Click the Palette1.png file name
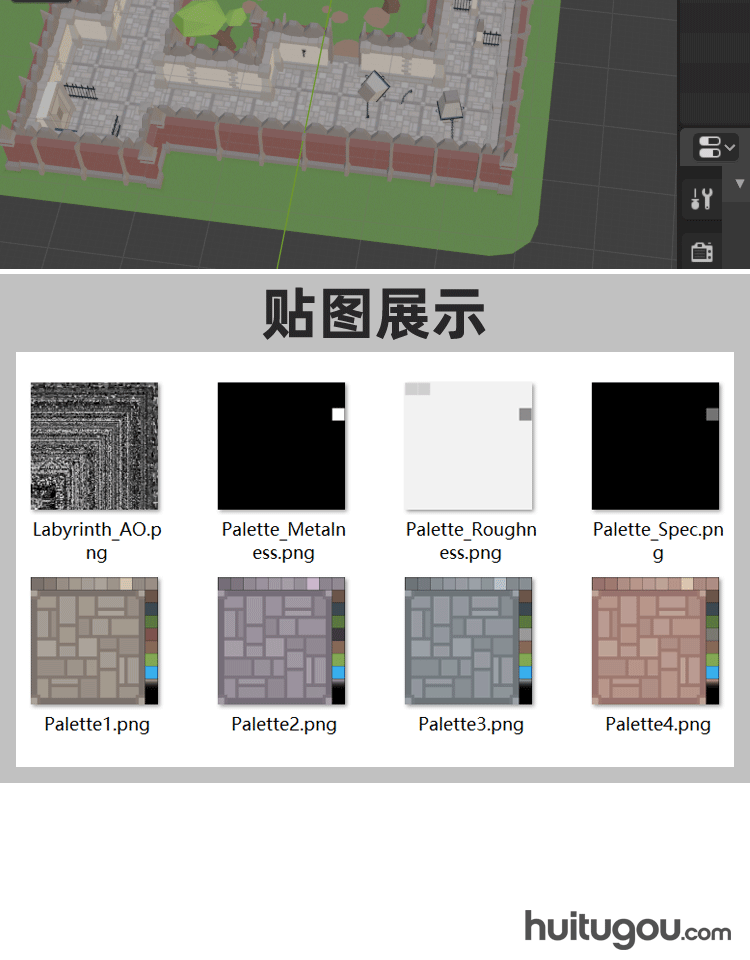This screenshot has height=960, width=750. pyautogui.click(x=97, y=725)
